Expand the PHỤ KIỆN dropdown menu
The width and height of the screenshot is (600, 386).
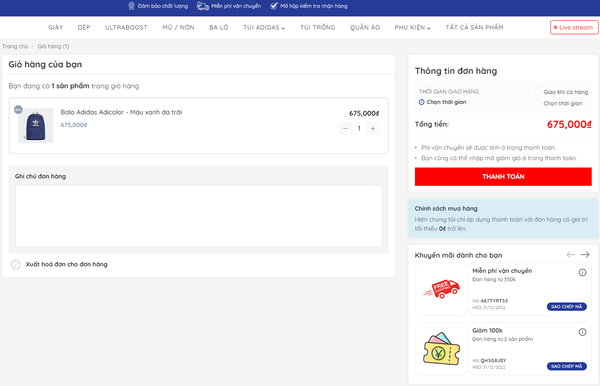(412, 28)
